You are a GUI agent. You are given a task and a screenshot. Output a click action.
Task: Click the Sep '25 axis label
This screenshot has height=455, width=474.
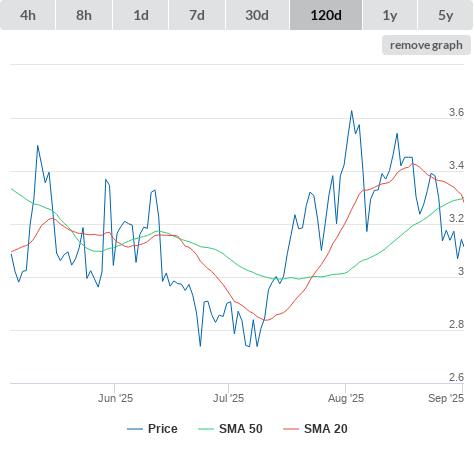pyautogui.click(x=446, y=398)
